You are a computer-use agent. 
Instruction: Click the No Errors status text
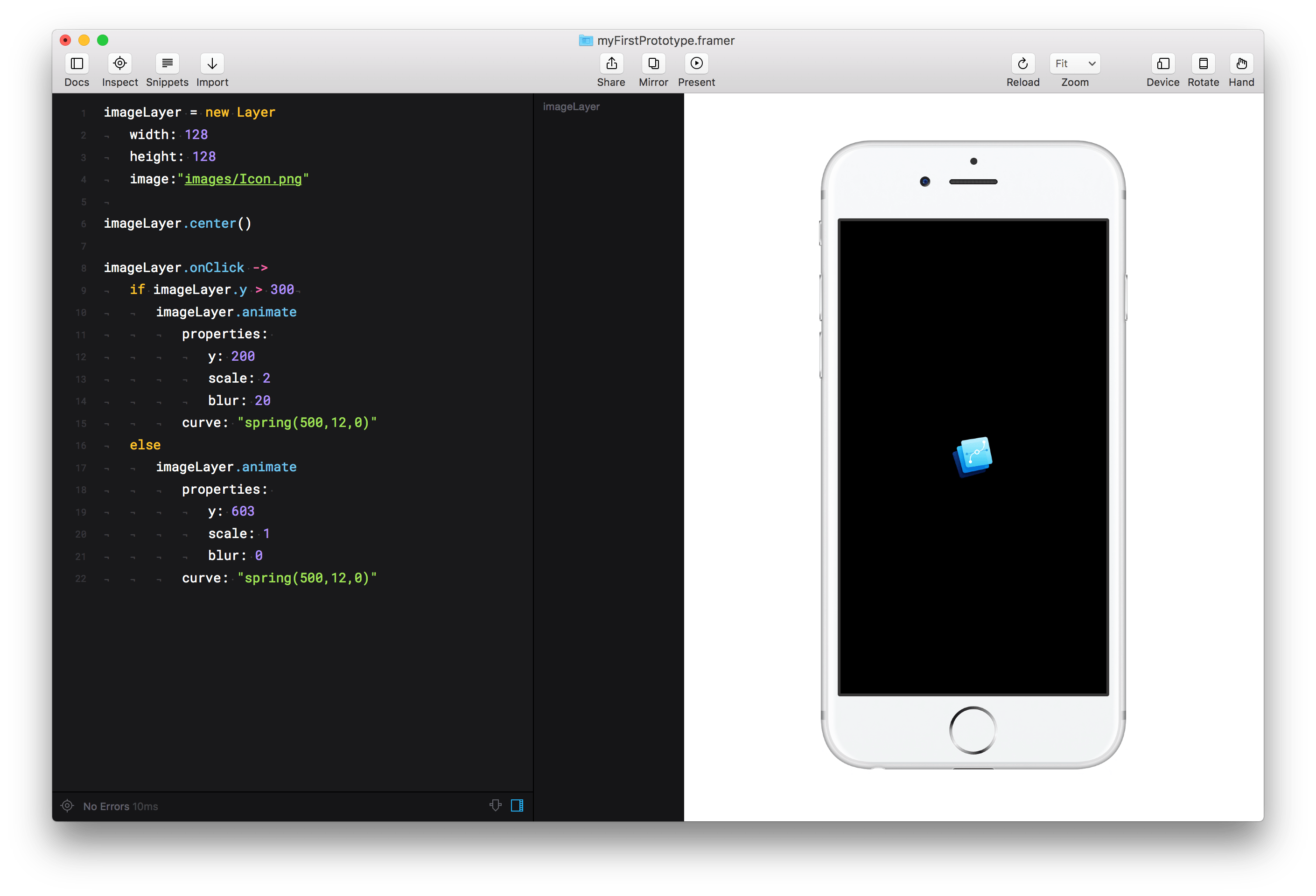pos(109,806)
